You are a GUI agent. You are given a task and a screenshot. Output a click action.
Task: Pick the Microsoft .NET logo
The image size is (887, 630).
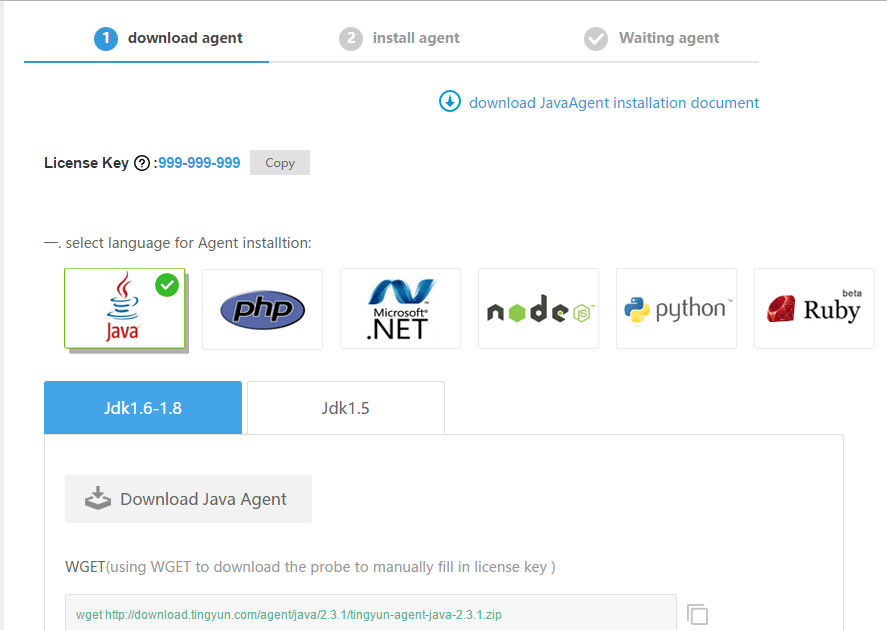click(x=400, y=309)
